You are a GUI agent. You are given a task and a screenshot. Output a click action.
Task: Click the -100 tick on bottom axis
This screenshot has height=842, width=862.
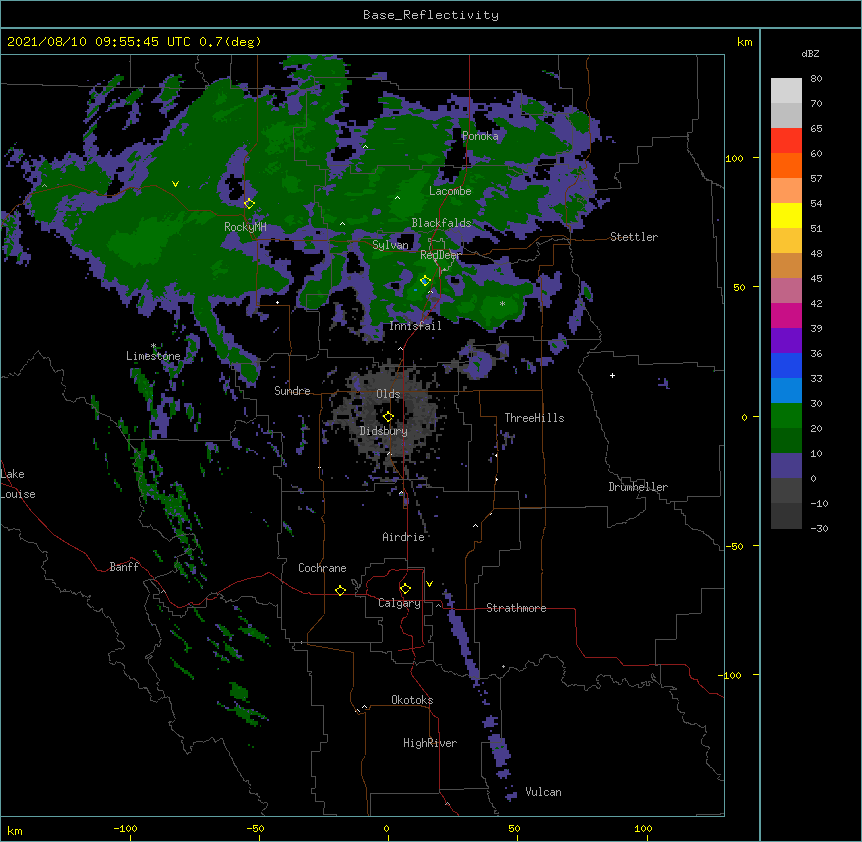(x=125, y=828)
